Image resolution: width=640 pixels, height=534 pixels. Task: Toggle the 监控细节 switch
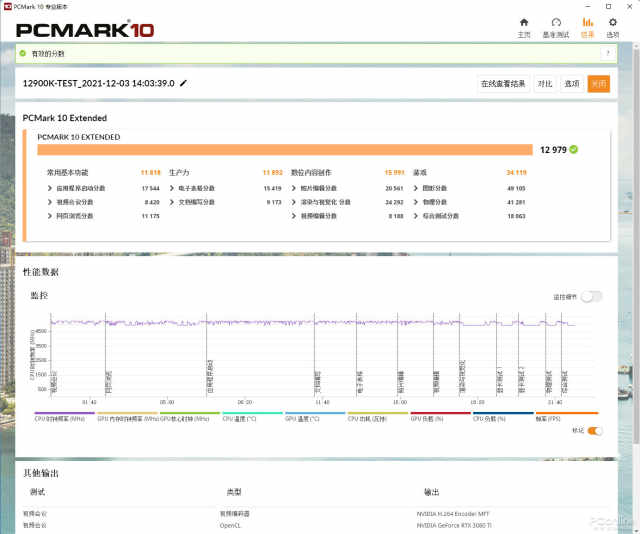592,297
